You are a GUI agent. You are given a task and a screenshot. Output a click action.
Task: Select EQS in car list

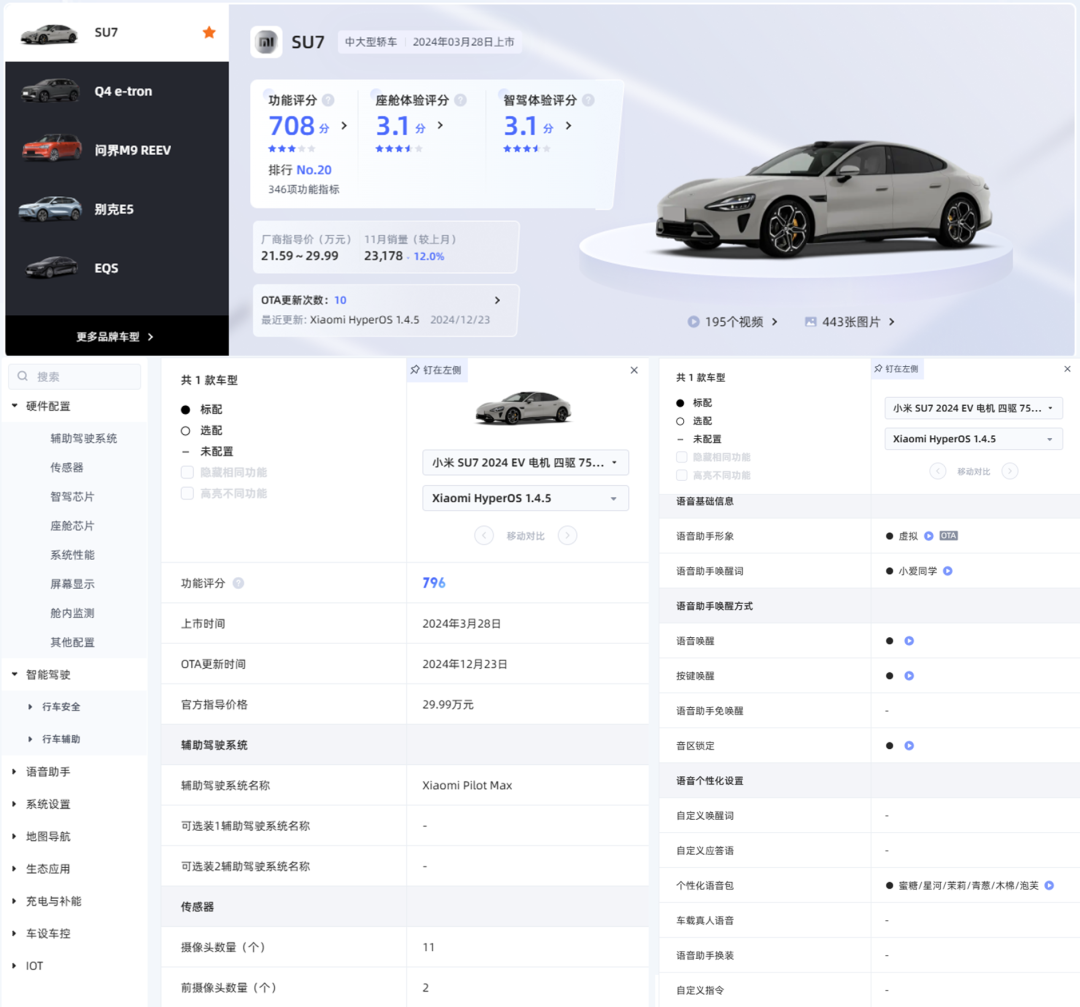117,268
